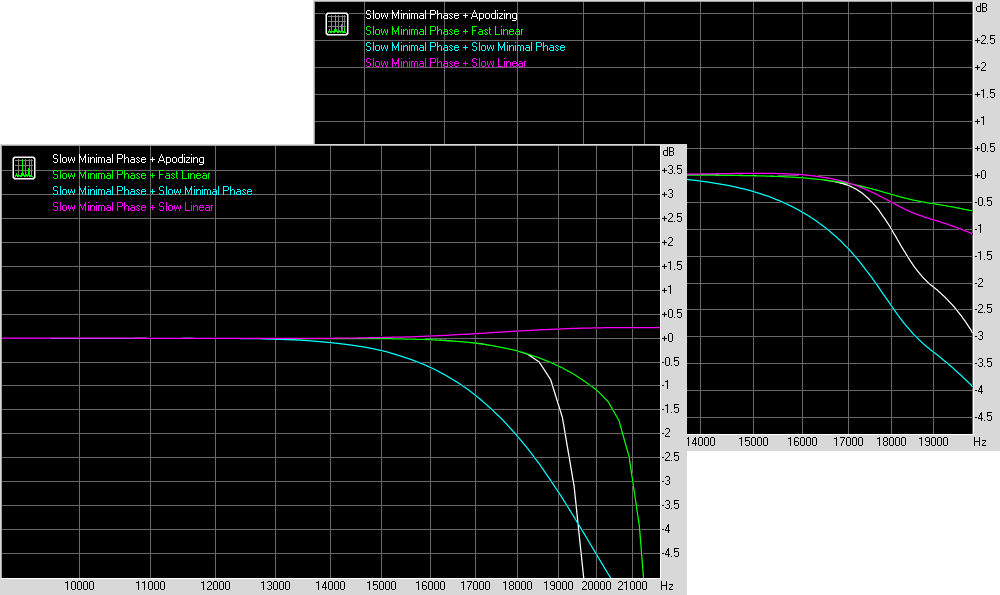This screenshot has width=1000, height=595.
Task: Choose magenta Slow Linear entry in front graph
Action: tap(133, 207)
